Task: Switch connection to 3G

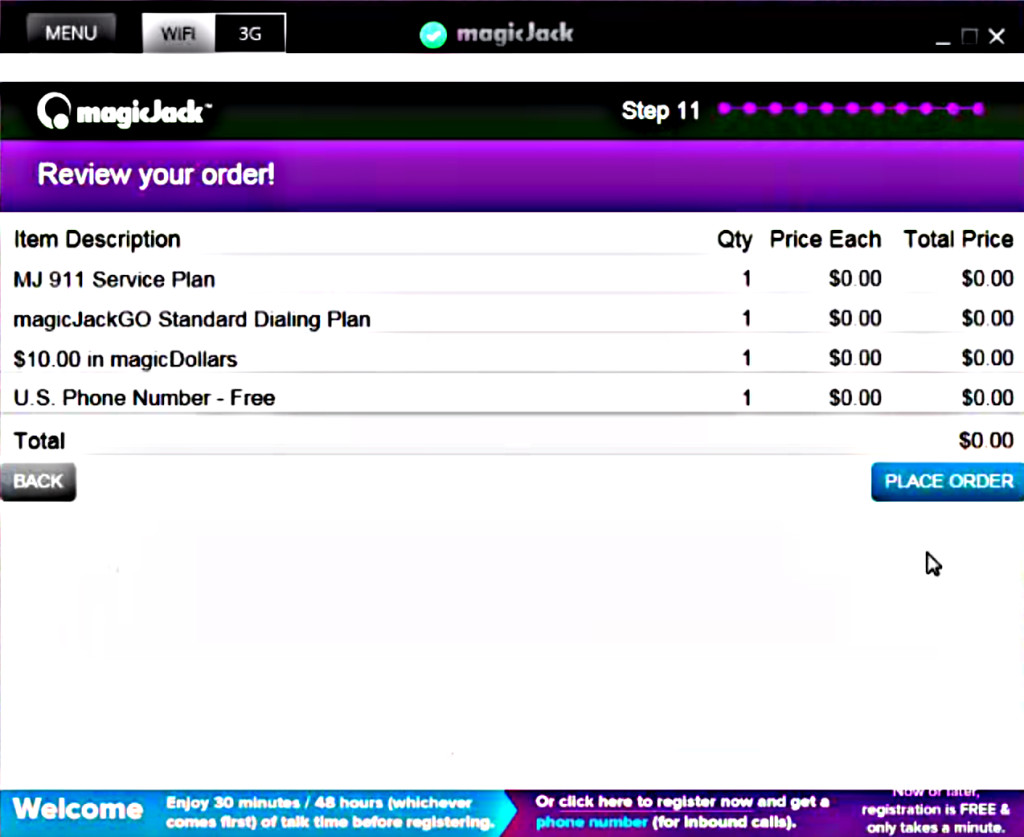Action: click(249, 33)
